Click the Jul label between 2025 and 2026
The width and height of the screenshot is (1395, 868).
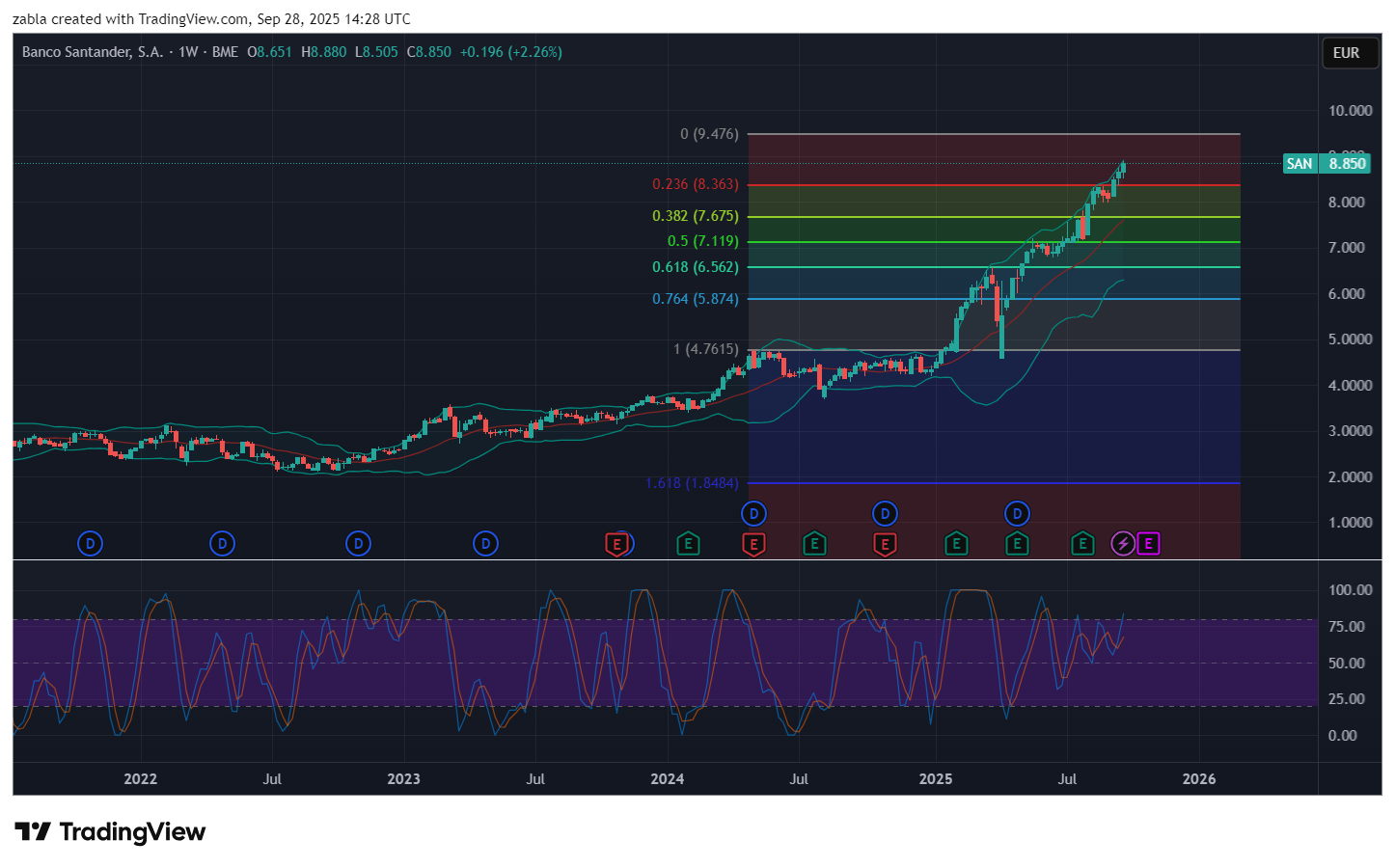pyautogui.click(x=1067, y=779)
